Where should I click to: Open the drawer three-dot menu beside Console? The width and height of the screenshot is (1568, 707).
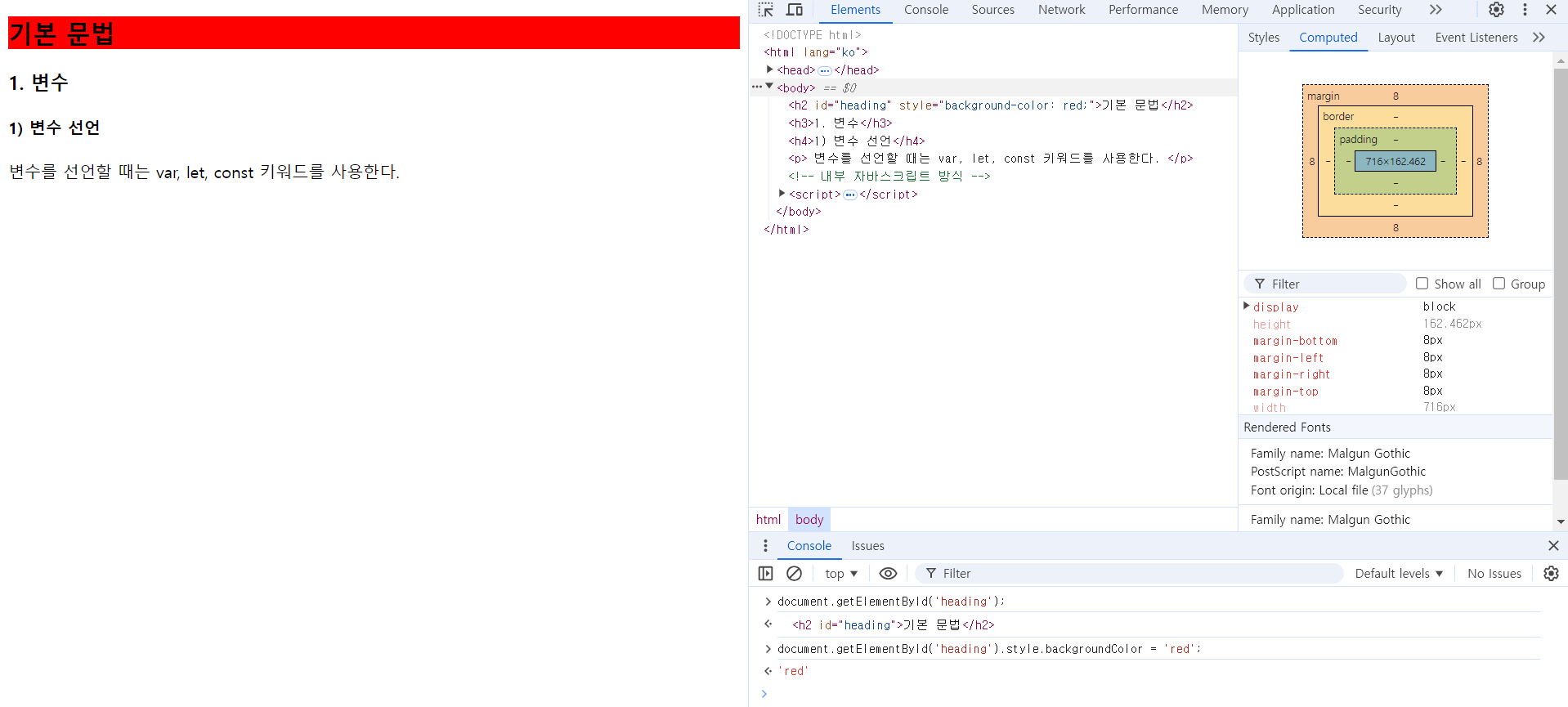tap(765, 546)
